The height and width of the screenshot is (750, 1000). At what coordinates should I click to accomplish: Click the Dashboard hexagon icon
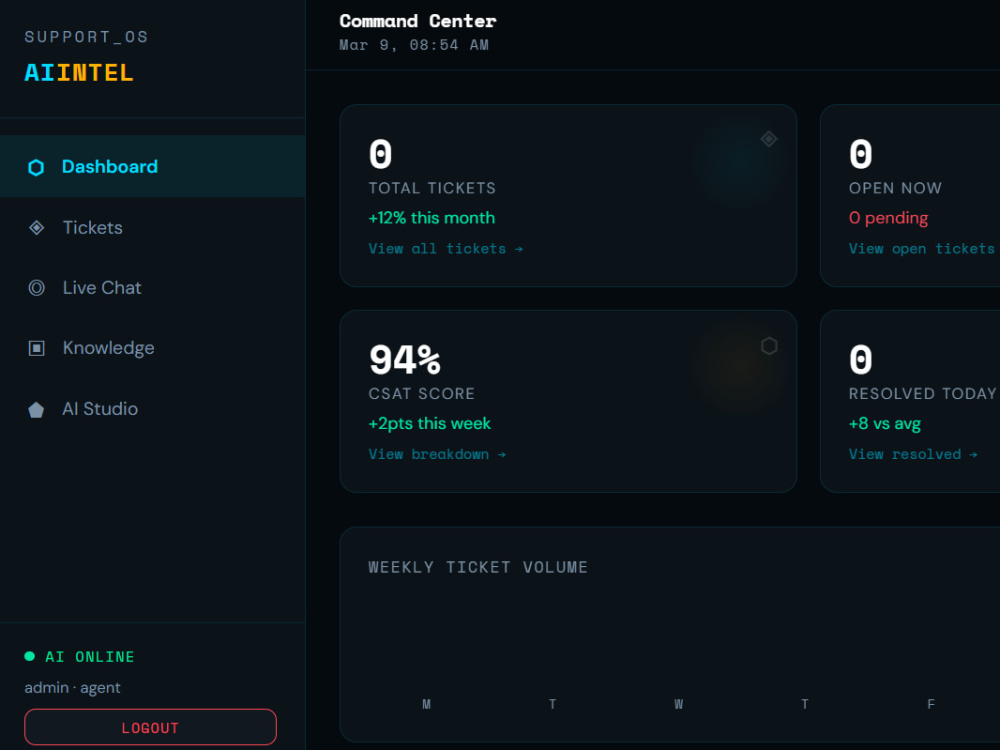pyautogui.click(x=36, y=167)
